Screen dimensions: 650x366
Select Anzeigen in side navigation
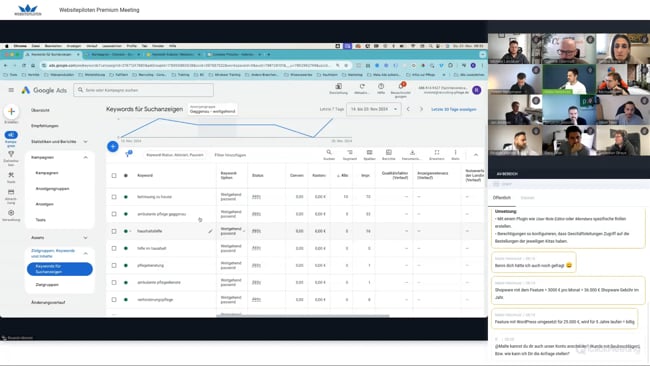[44, 204]
